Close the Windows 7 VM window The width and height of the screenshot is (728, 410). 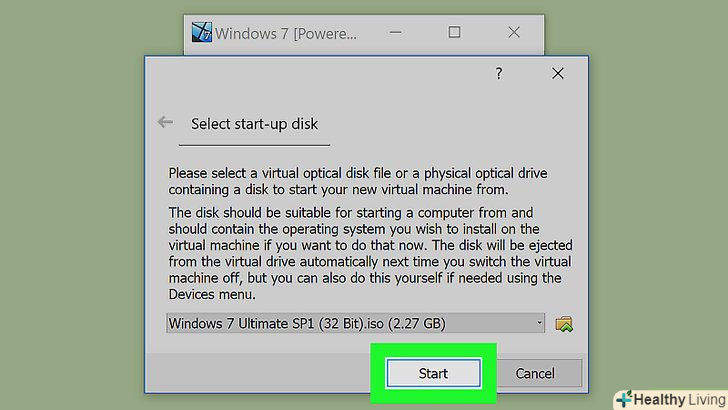[514, 33]
